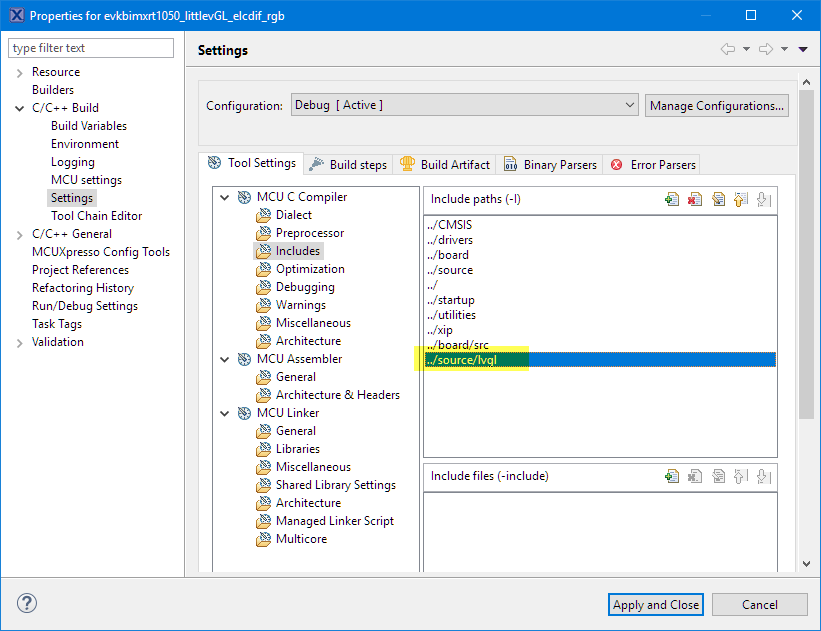The height and width of the screenshot is (631, 821).
Task: Click the Edit include path icon
Action: 718,199
